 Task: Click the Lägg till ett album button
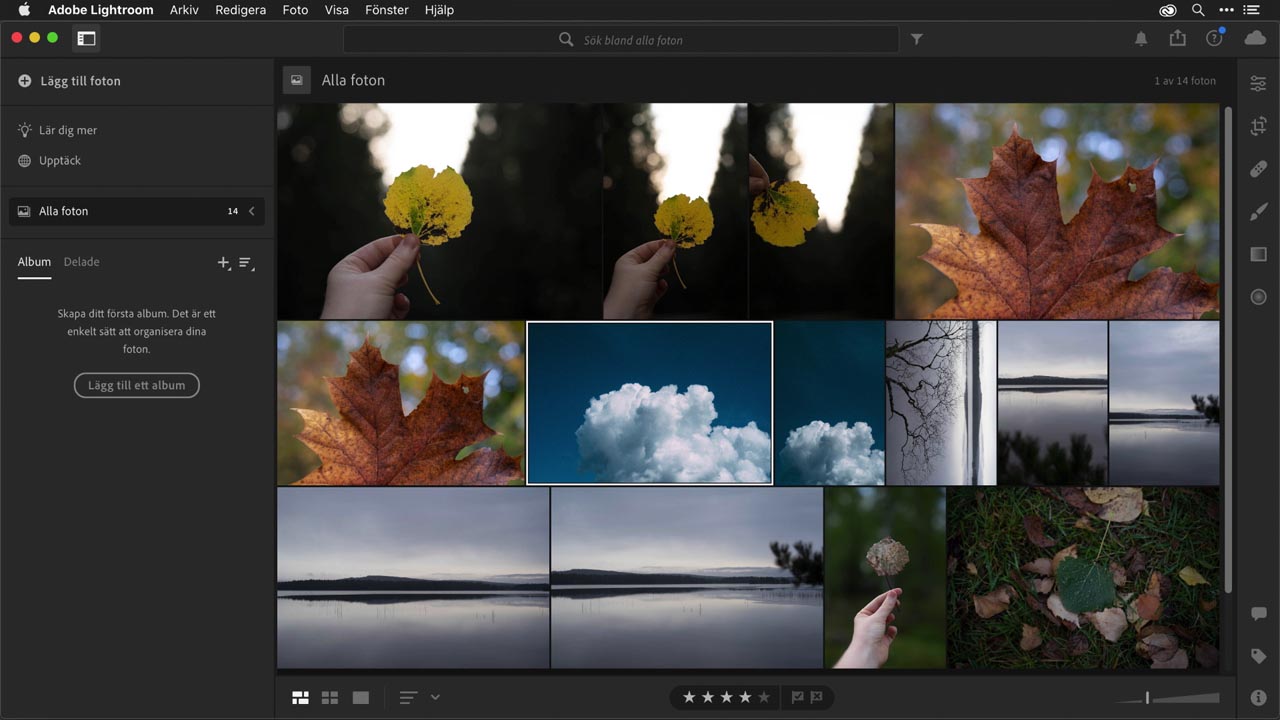(137, 385)
